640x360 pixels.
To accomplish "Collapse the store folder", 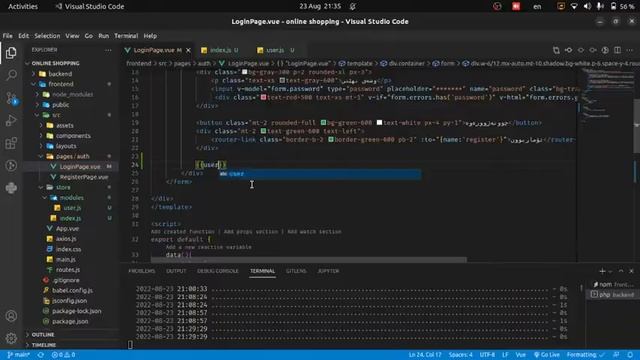I will [63, 187].
